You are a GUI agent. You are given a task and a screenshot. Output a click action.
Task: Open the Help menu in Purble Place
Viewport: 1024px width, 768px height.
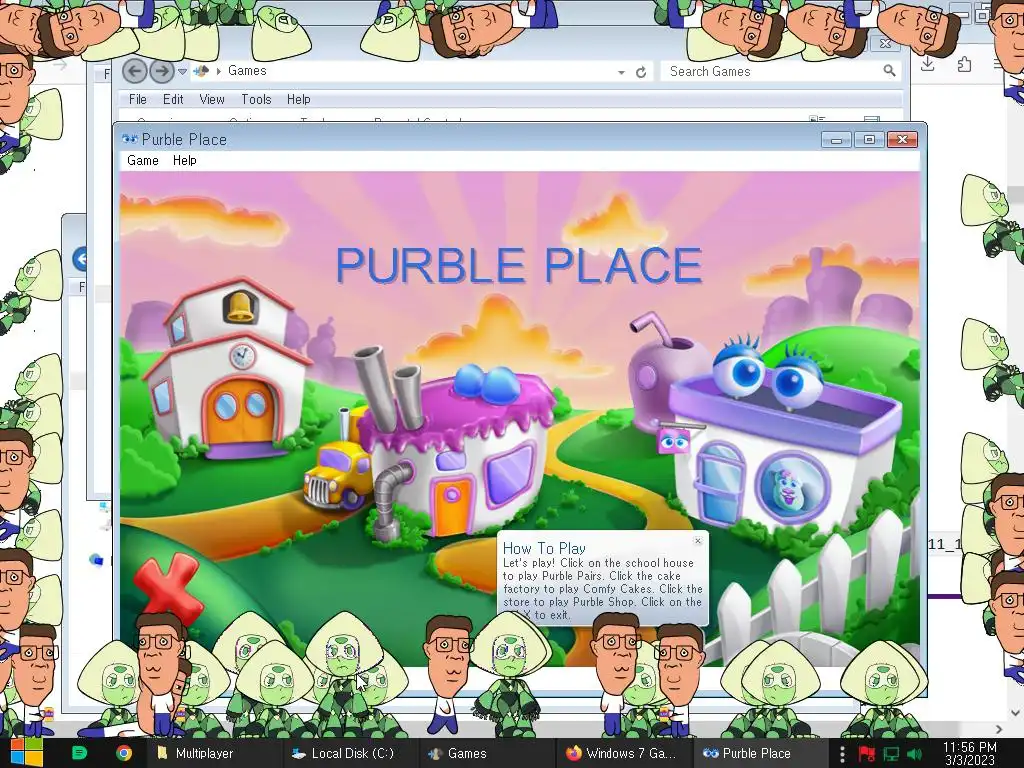[x=184, y=161]
